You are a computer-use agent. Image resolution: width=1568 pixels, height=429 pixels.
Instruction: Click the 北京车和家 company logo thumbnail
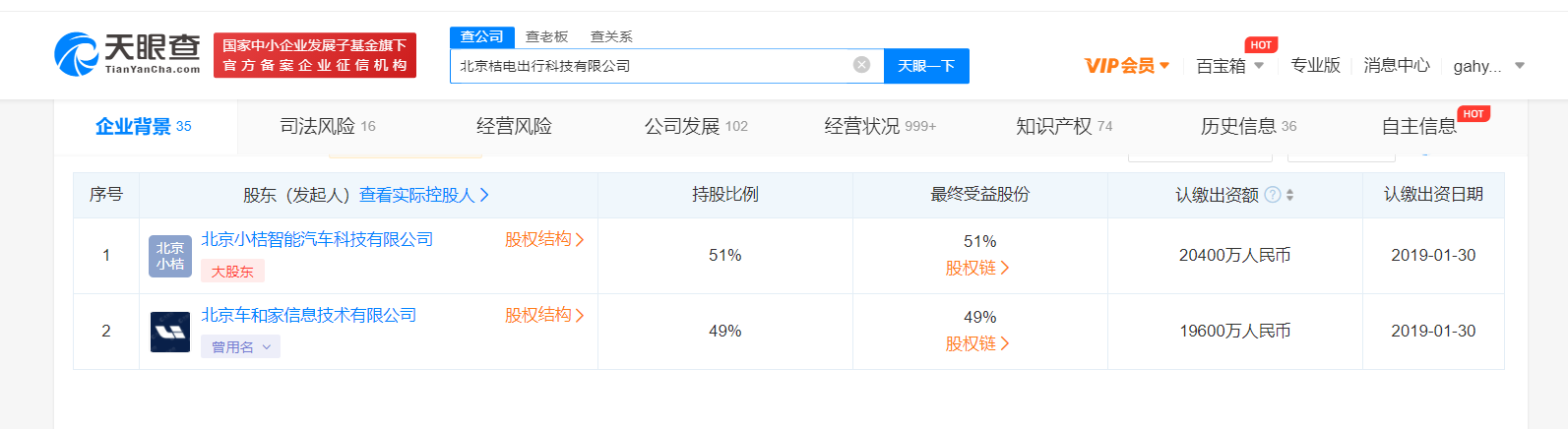[x=169, y=332]
